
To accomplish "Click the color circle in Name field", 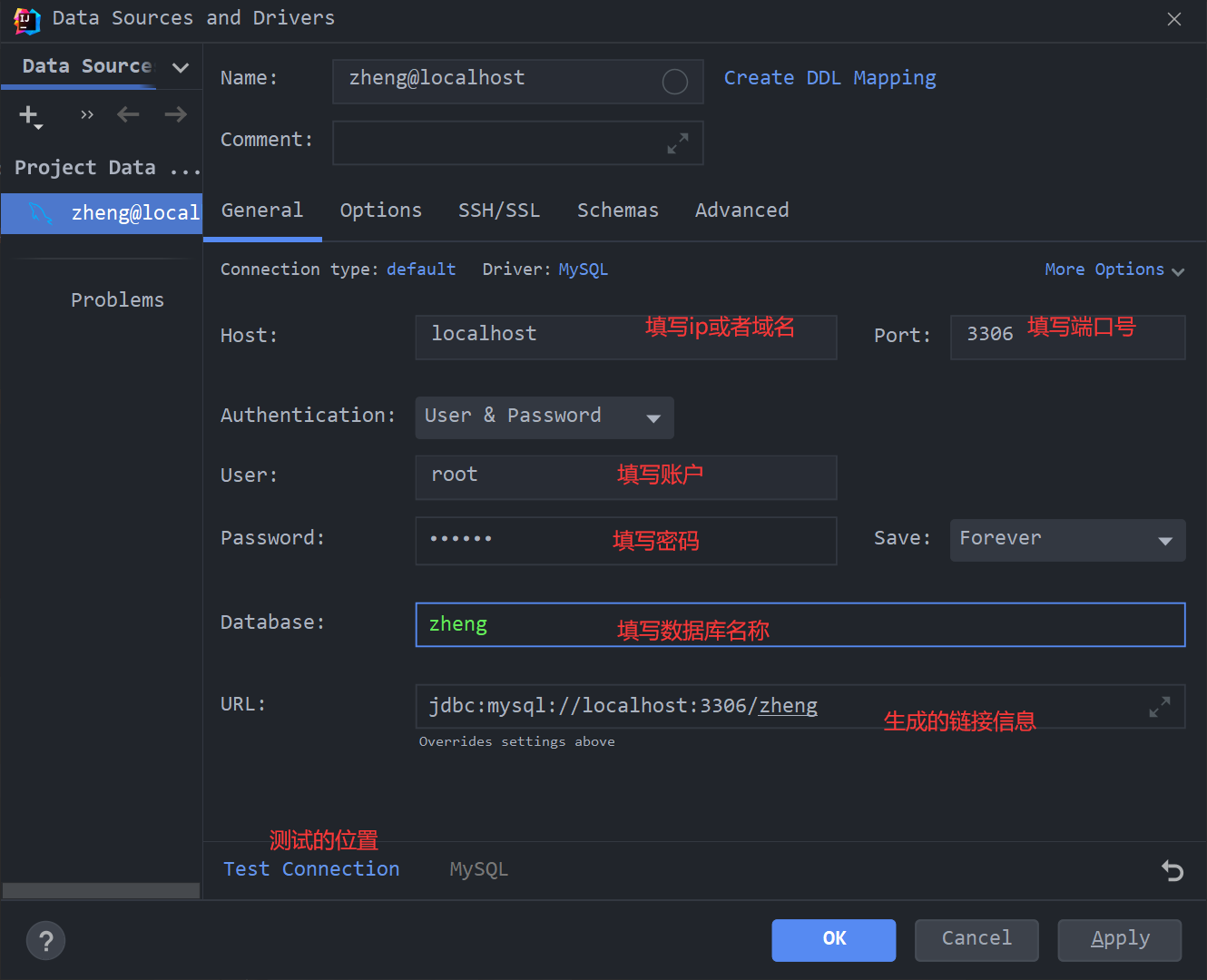I will 674,82.
